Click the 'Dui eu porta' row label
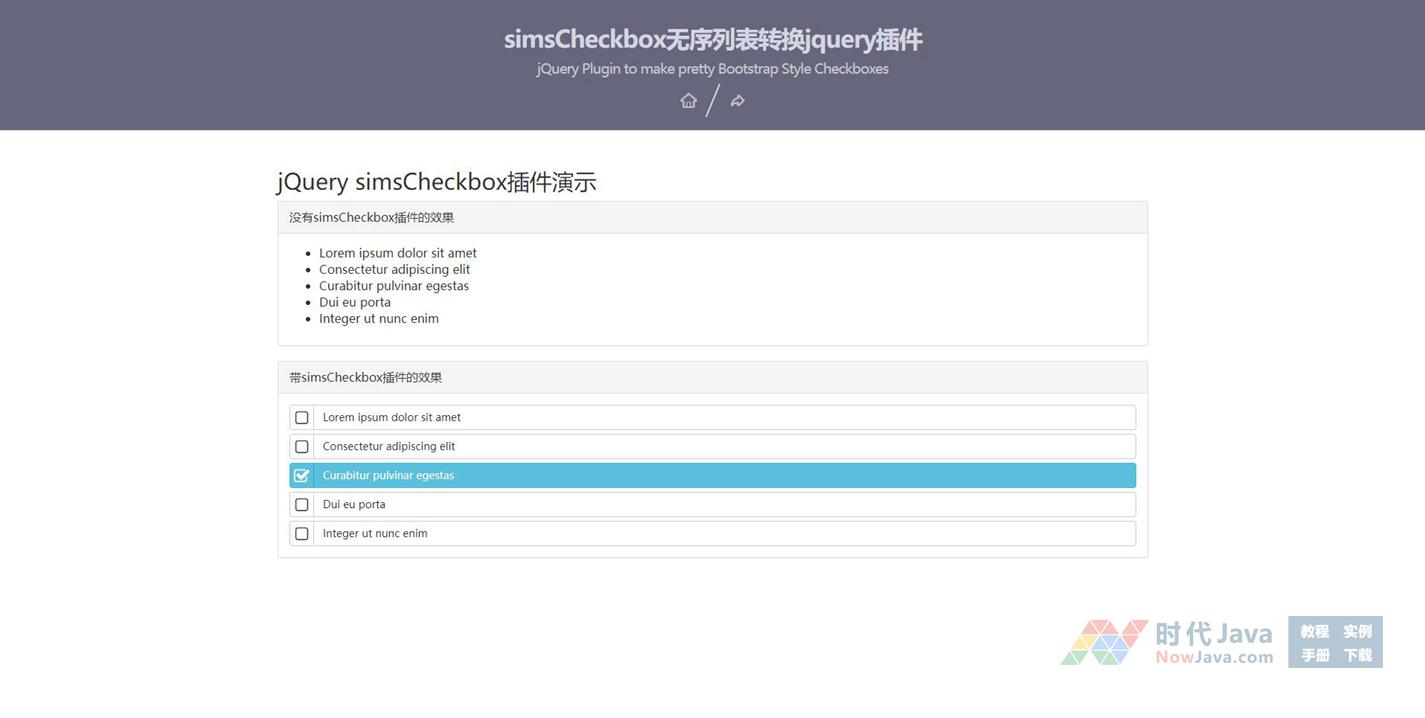1425x718 pixels. tap(354, 505)
